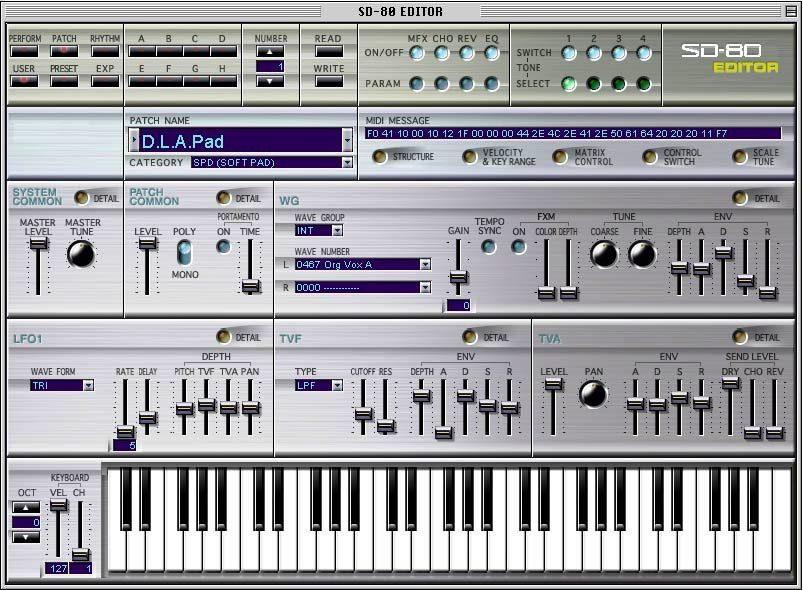
Task: Open Wave Number R dropdown
Action: (426, 287)
